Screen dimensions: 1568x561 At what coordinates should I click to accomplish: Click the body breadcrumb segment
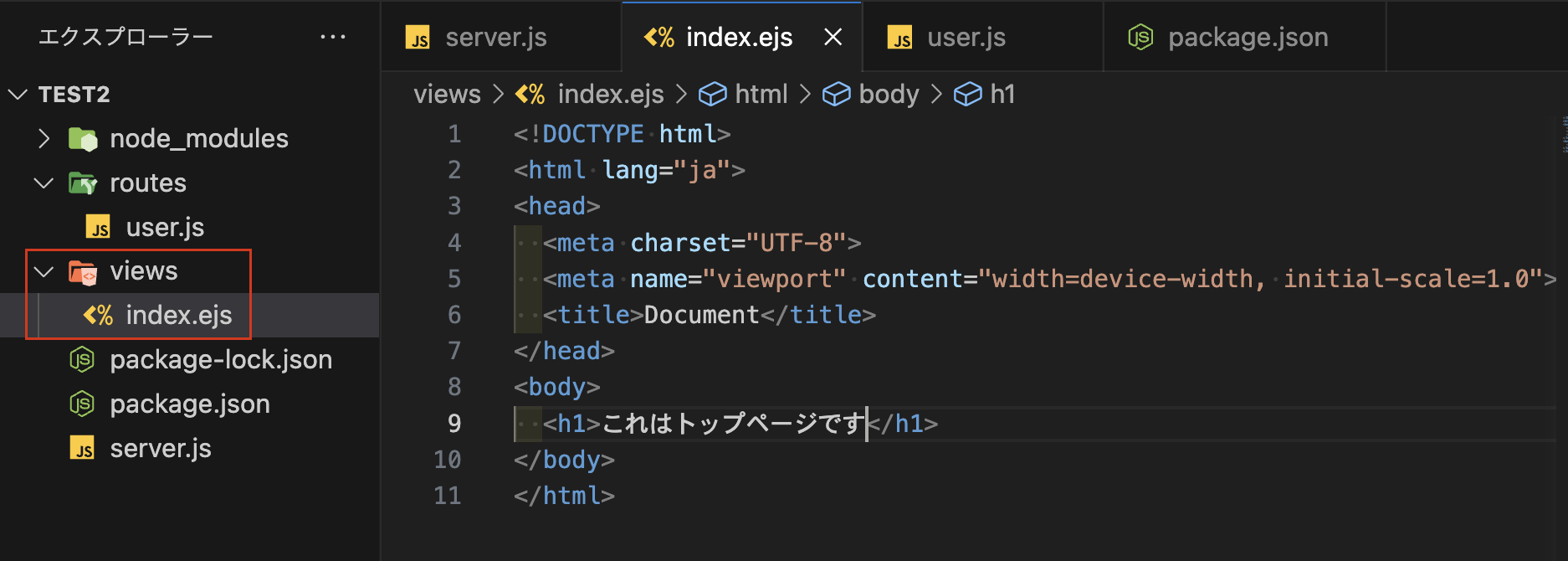click(x=889, y=94)
